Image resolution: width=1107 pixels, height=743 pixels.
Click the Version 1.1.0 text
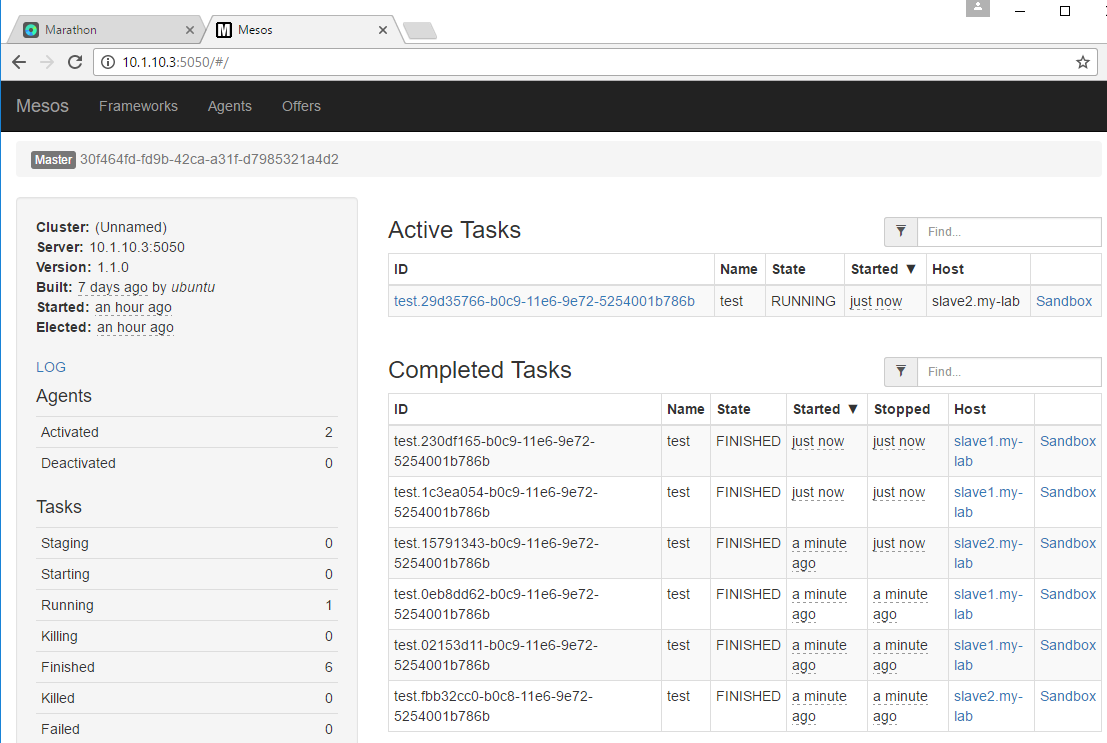(x=83, y=267)
